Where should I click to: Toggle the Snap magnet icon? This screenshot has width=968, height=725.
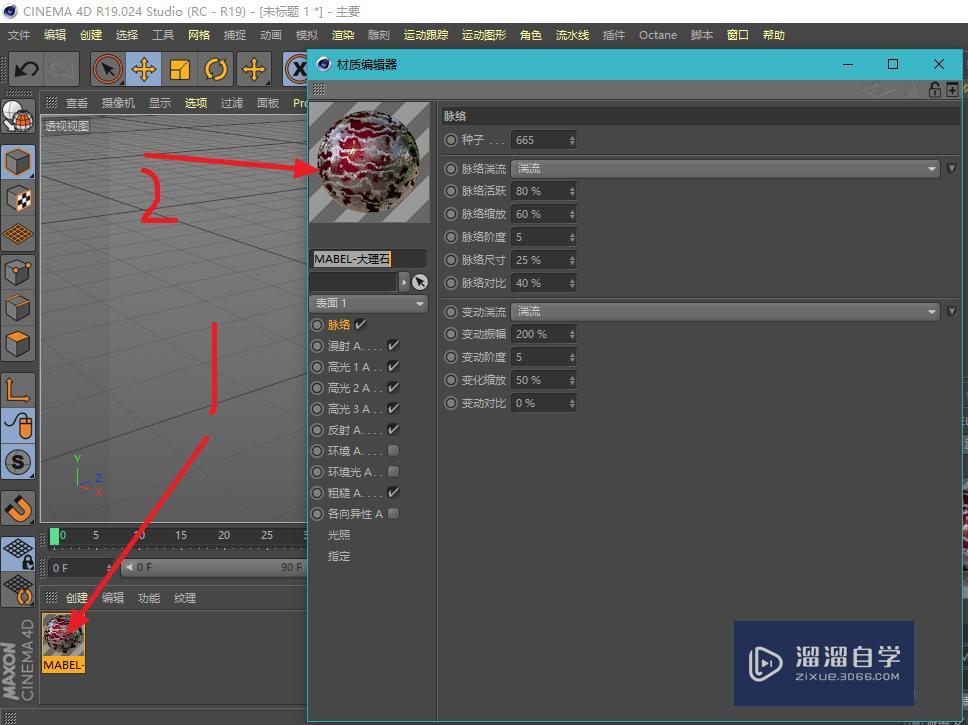tap(18, 508)
